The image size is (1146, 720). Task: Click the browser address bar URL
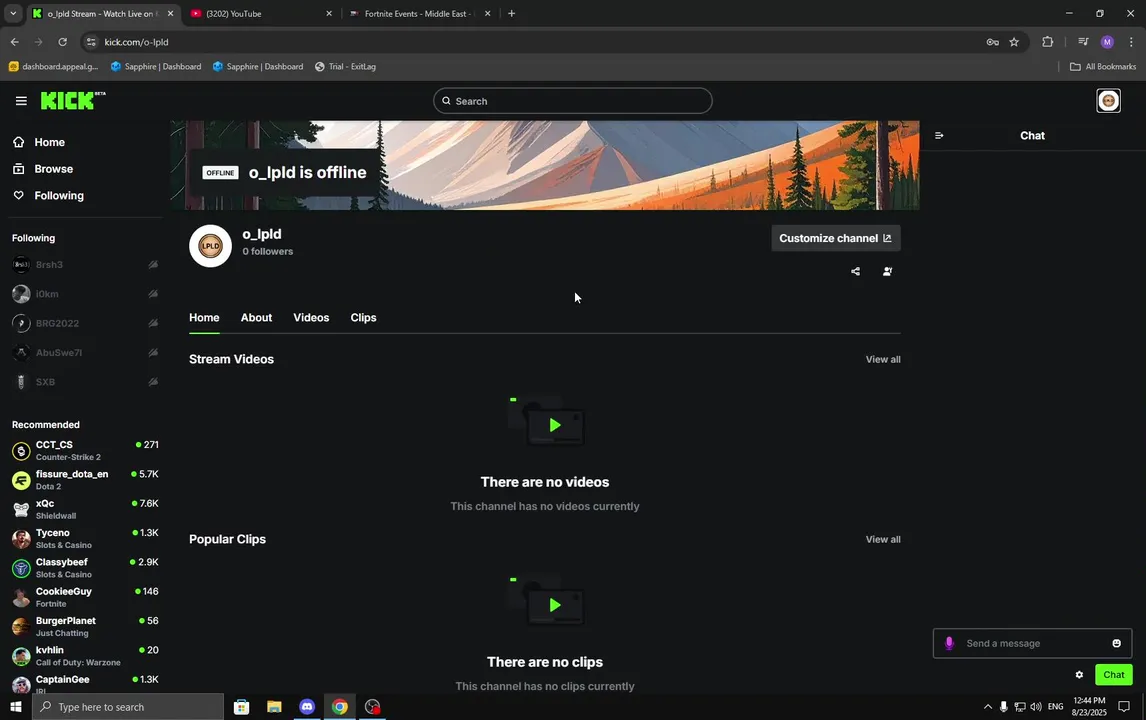click(x=136, y=42)
